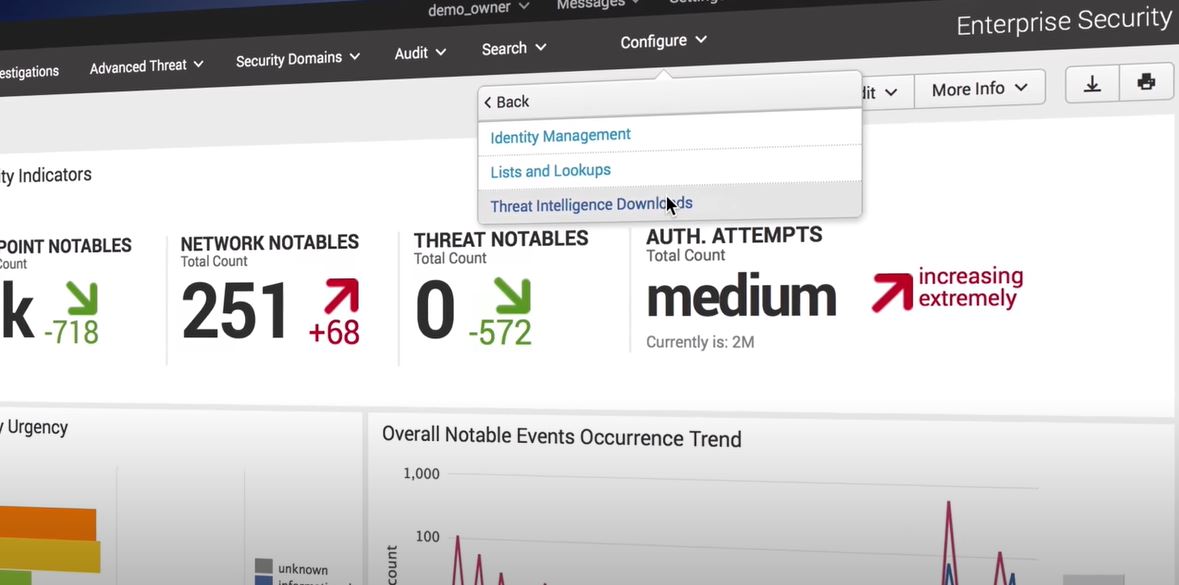1179x585 pixels.
Task: Click the Currently is: 2M text
Action: pyautogui.click(x=700, y=343)
